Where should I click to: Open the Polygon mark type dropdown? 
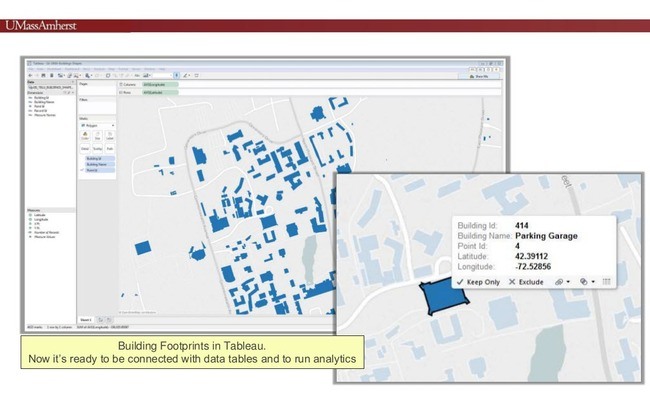[x=97, y=125]
